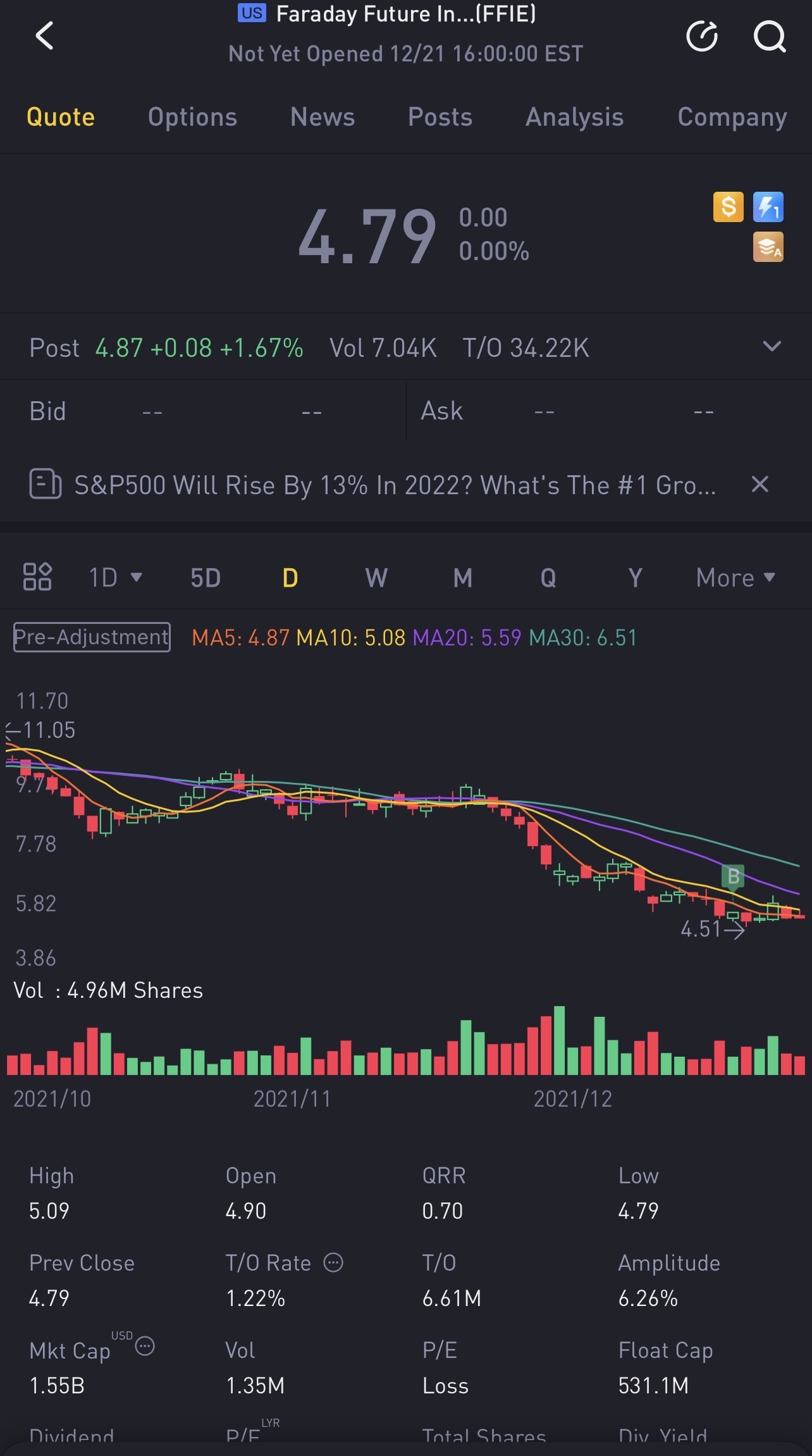Select the 5D chart period
Screen dimensions: 812x1456
[206, 577]
